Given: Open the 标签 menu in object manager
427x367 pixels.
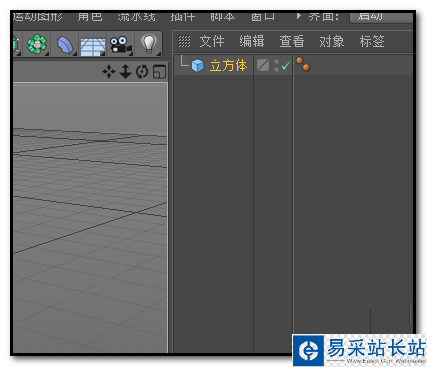Looking at the screenshot, I should 372,41.
